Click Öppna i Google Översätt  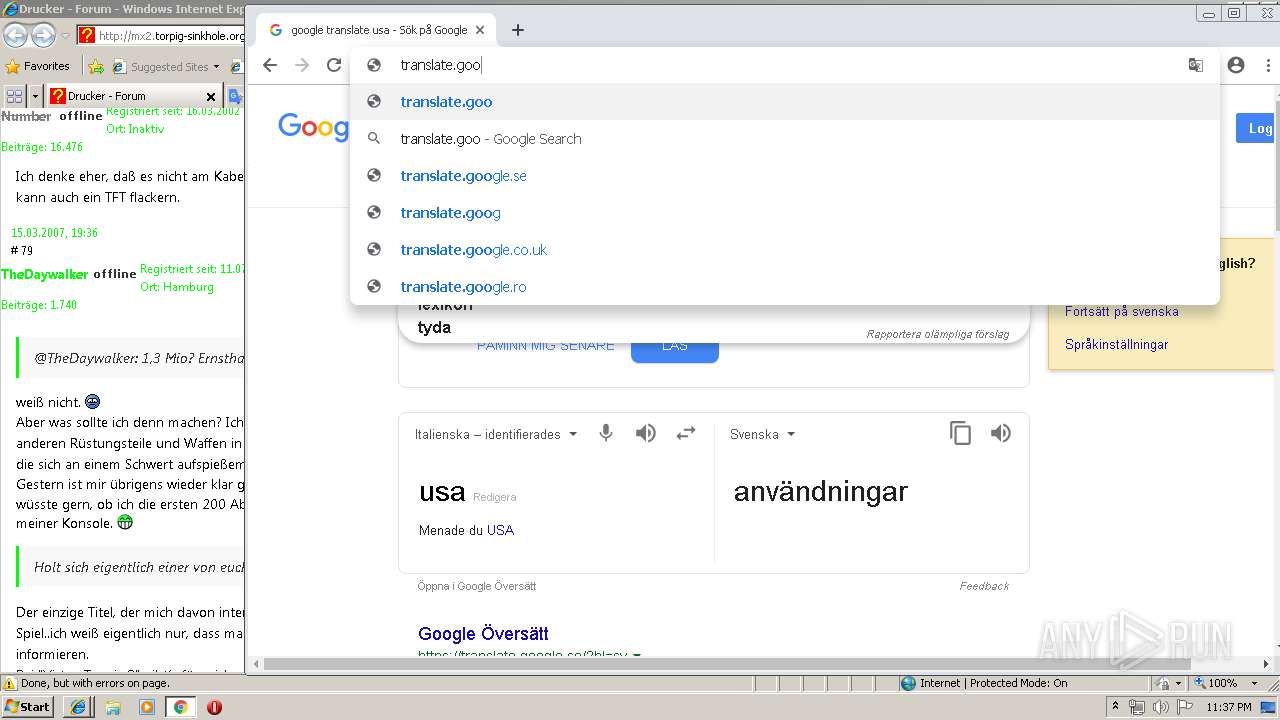pyautogui.click(x=477, y=586)
